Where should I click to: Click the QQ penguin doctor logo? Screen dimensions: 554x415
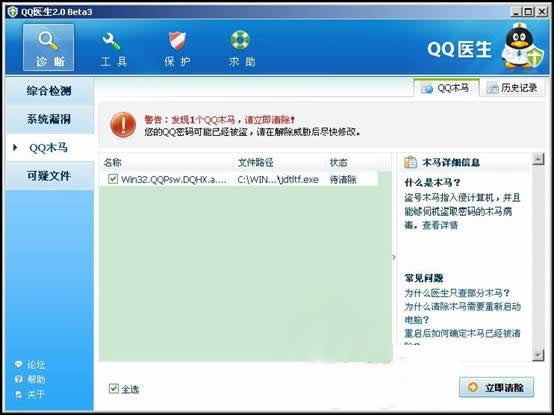(523, 45)
